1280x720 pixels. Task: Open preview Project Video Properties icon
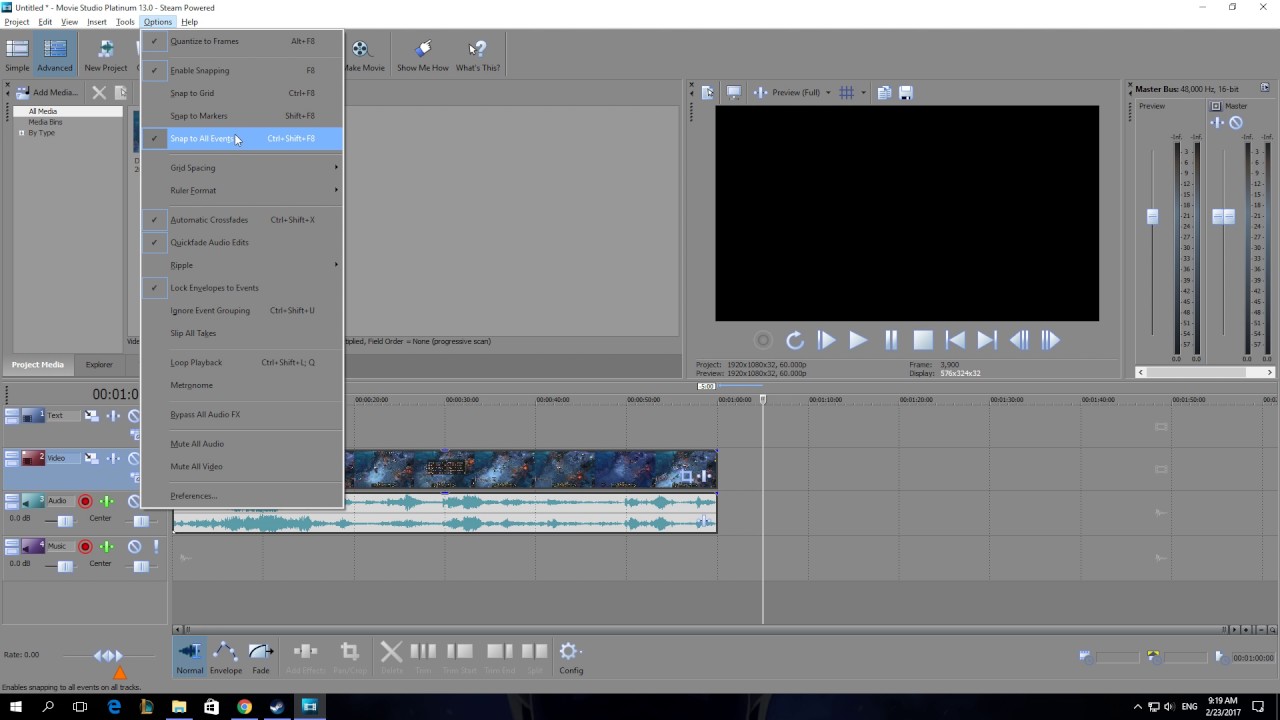708,92
